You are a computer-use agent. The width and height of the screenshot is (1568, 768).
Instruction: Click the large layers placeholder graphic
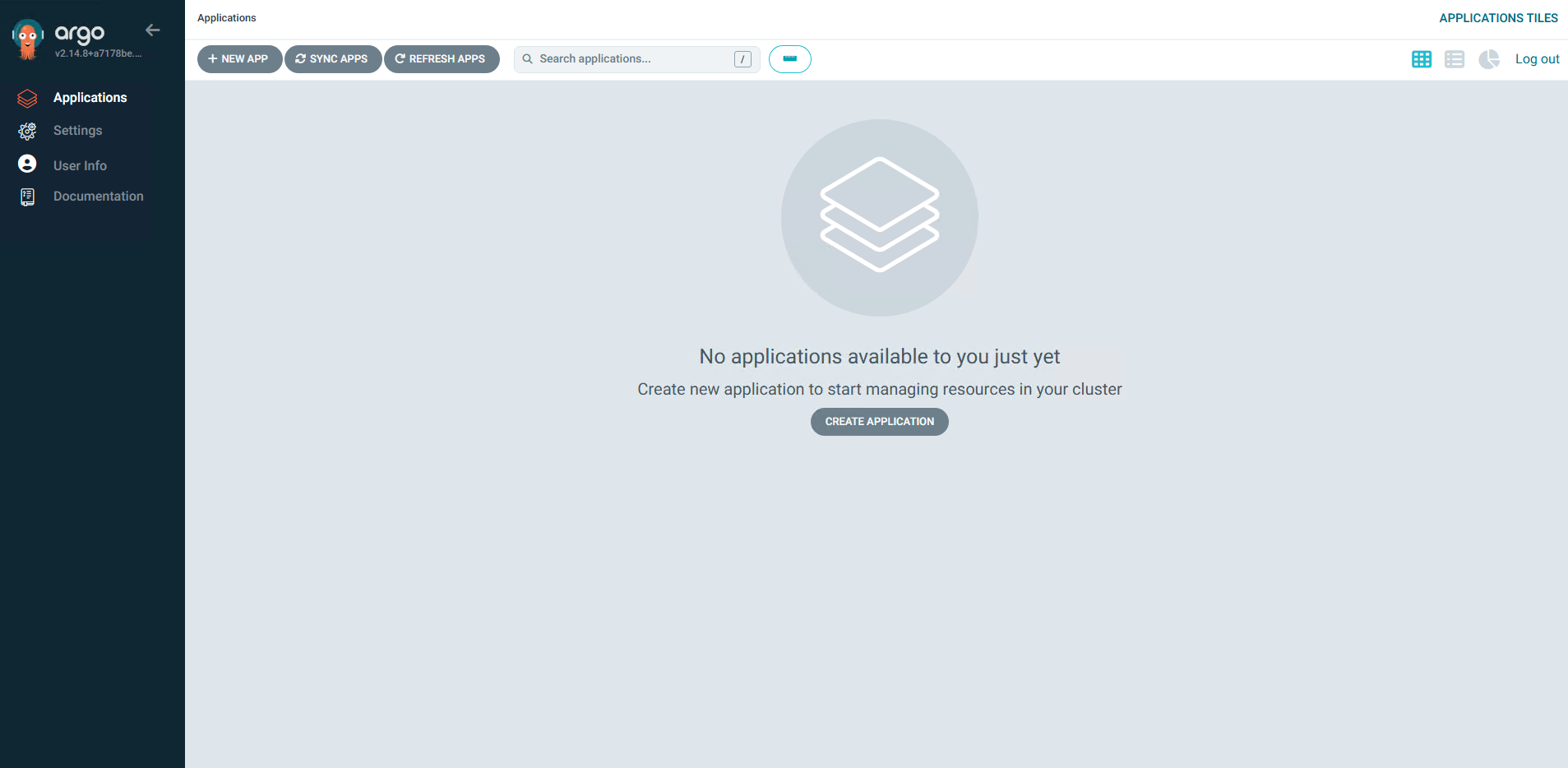click(x=879, y=217)
